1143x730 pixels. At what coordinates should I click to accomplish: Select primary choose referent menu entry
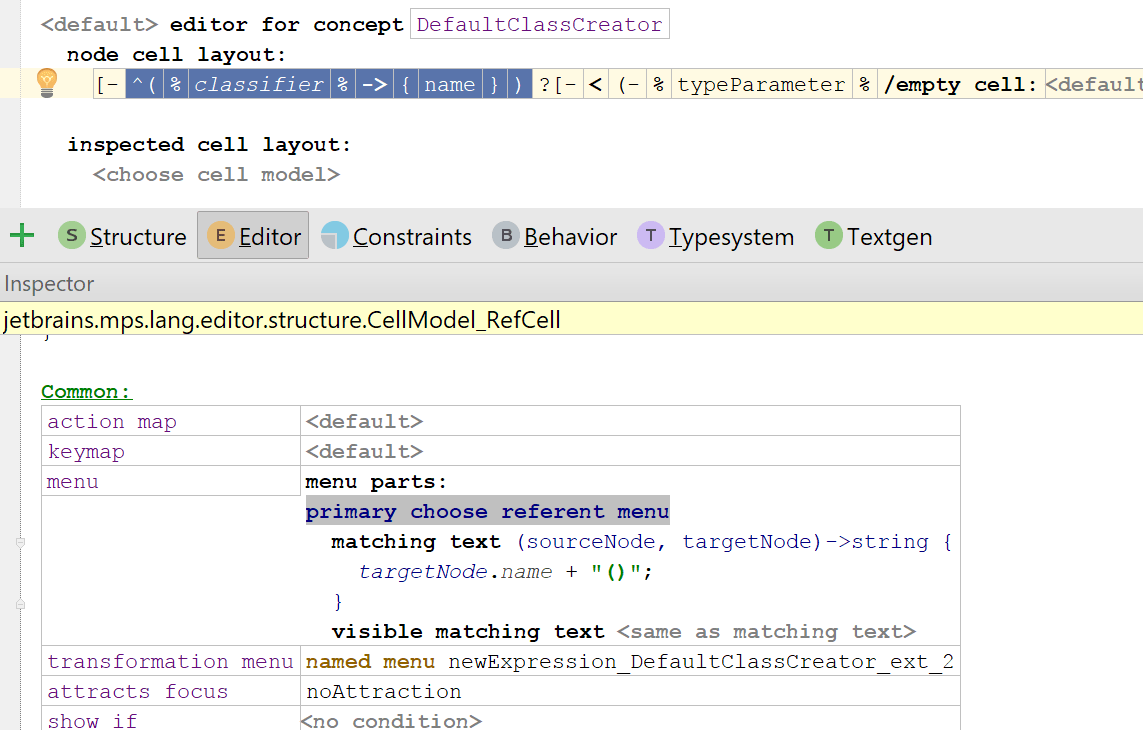coord(487,512)
